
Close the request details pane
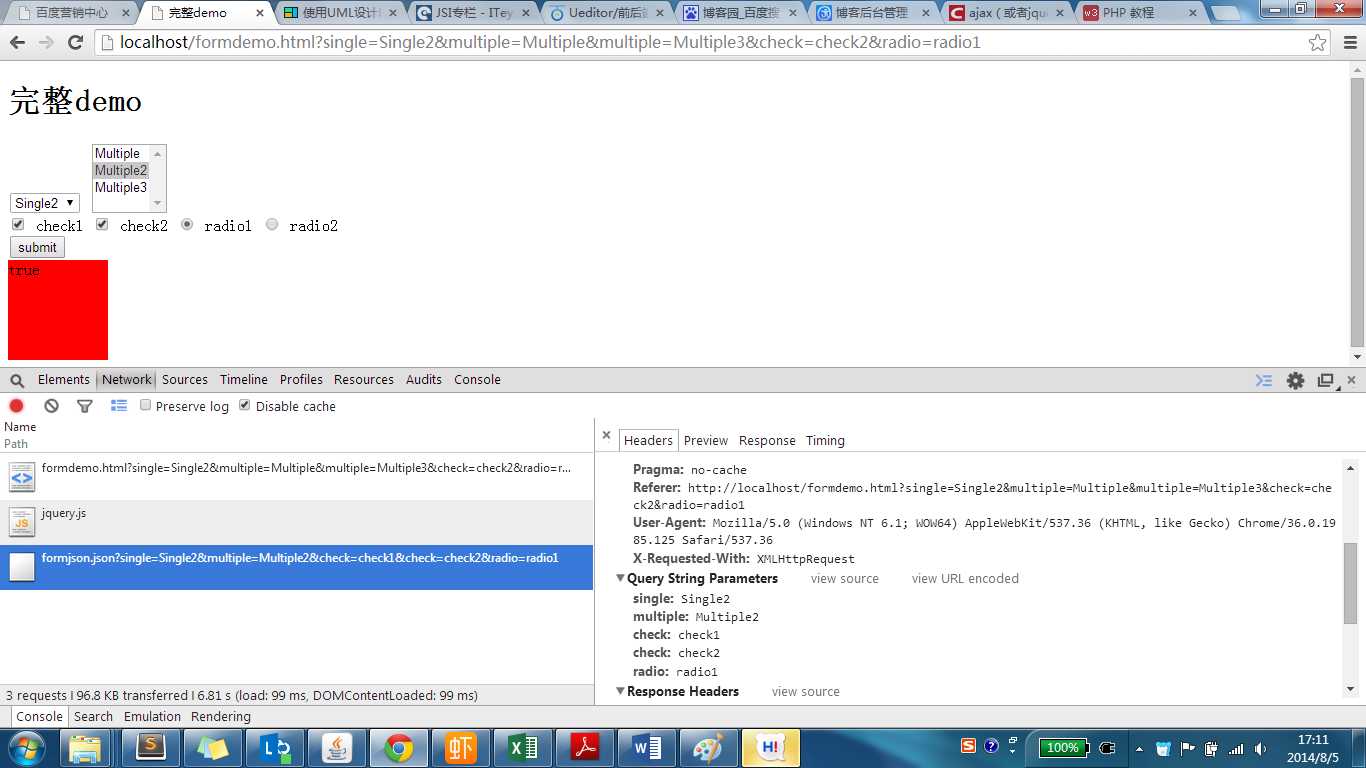pos(606,435)
